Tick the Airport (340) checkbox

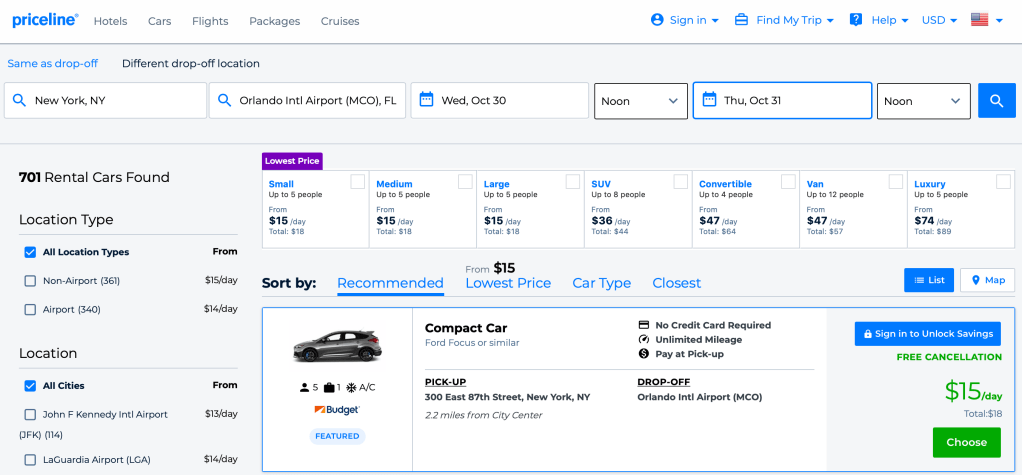(30, 310)
